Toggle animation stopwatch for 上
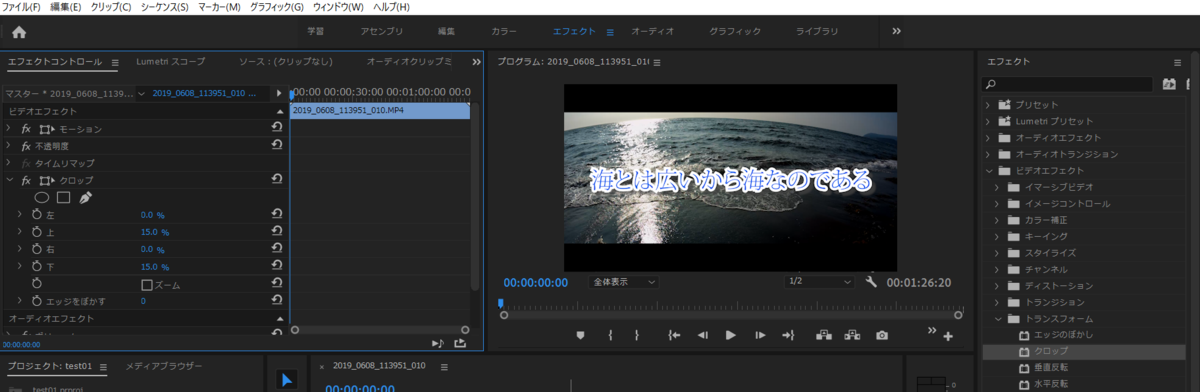Viewport: 1200px width, 392px height. click(x=37, y=232)
